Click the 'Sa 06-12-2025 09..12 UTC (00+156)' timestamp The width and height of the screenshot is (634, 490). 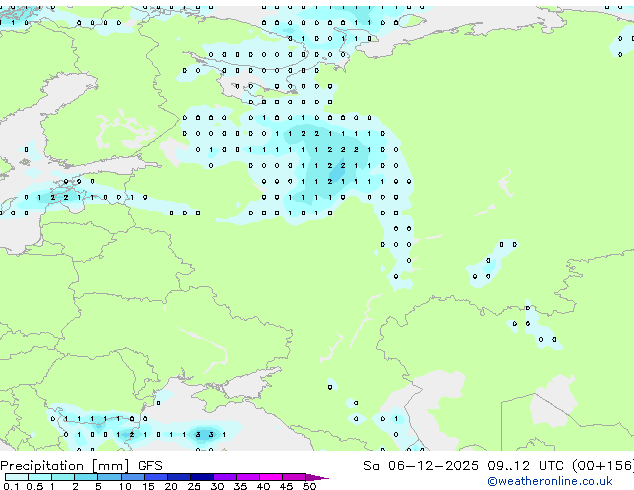coord(498,466)
